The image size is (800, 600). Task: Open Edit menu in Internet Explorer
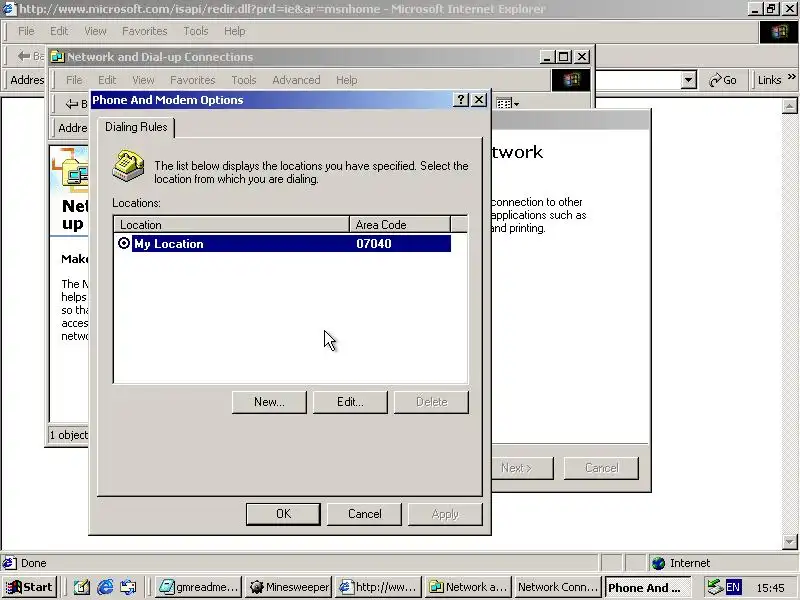click(59, 31)
